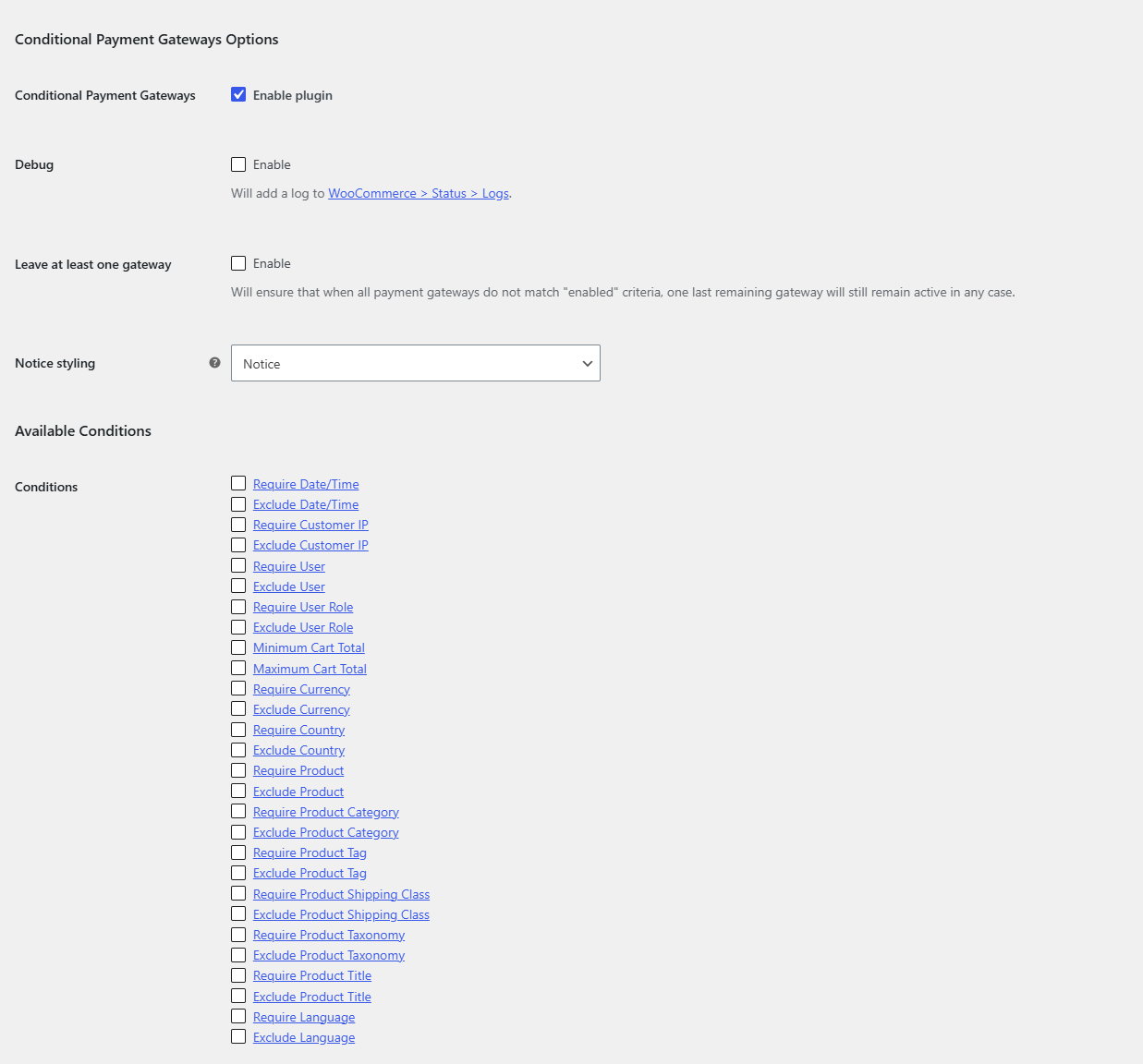
Task: Check the Require Country box
Action: [x=238, y=730]
